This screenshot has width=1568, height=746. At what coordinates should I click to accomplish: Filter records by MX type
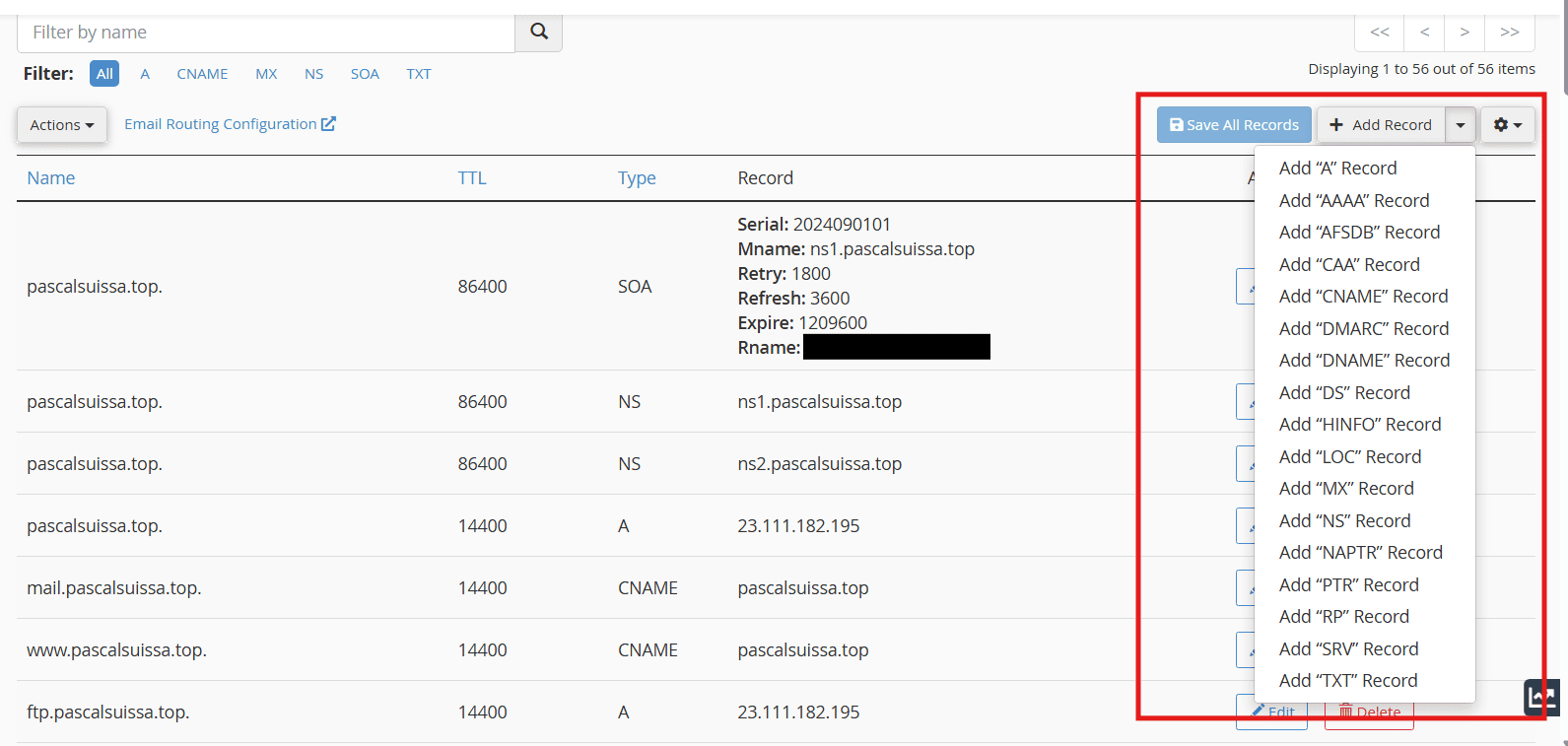click(266, 74)
